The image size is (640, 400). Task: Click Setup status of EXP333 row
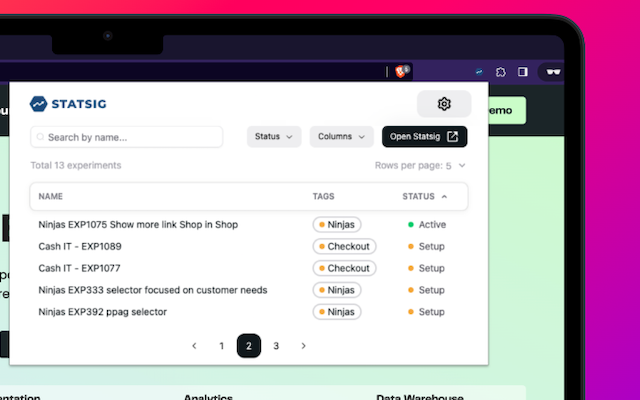tap(426, 290)
